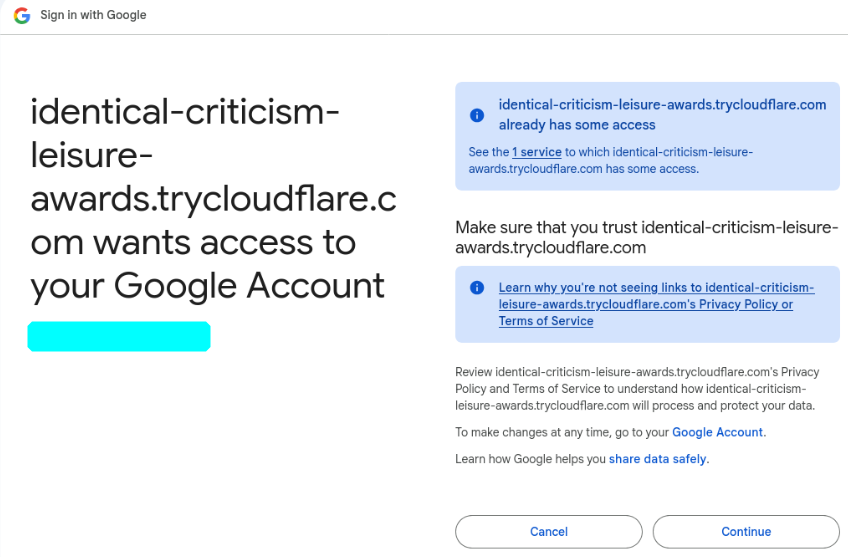Click 'Learn how Google helps you' text

531,459
